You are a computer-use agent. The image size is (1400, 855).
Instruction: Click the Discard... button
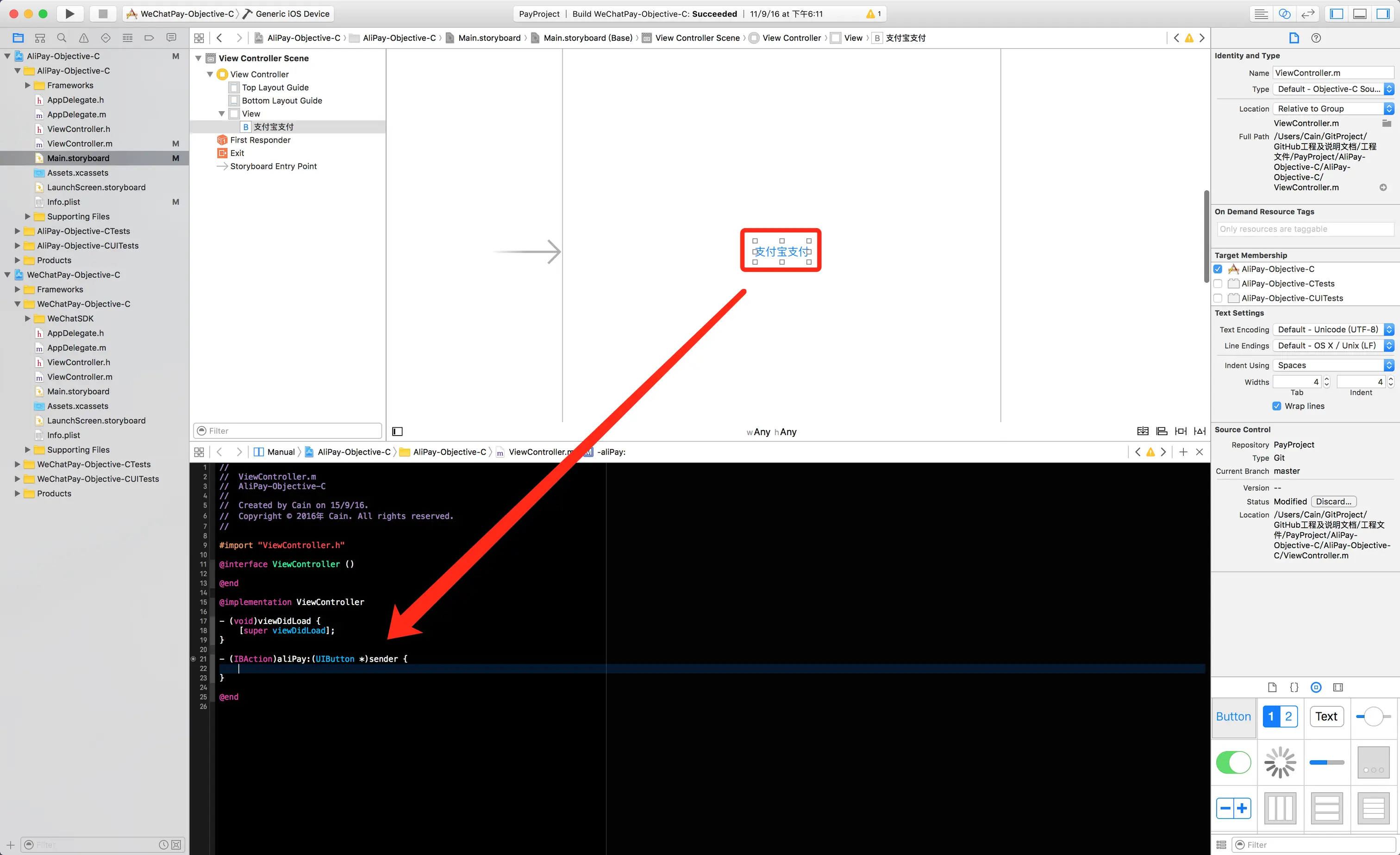click(1333, 502)
